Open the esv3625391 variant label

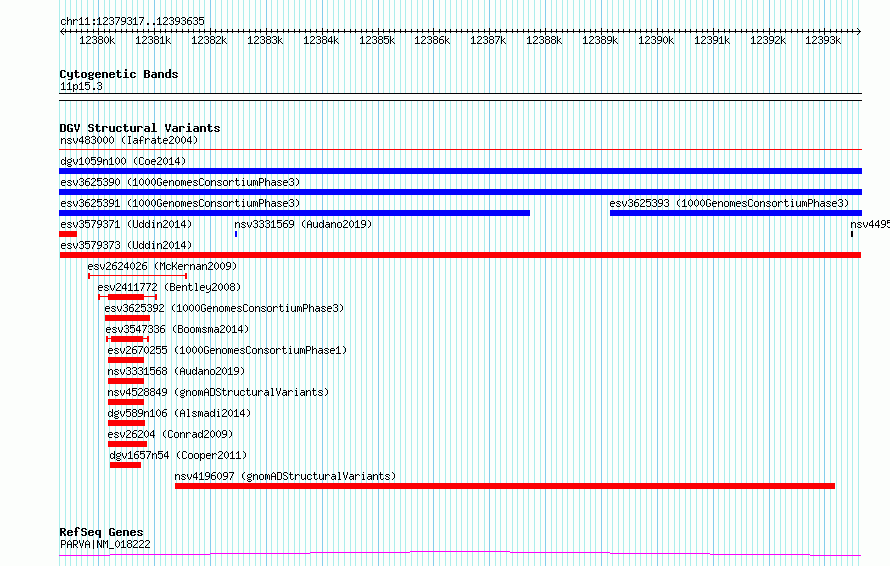(180, 203)
